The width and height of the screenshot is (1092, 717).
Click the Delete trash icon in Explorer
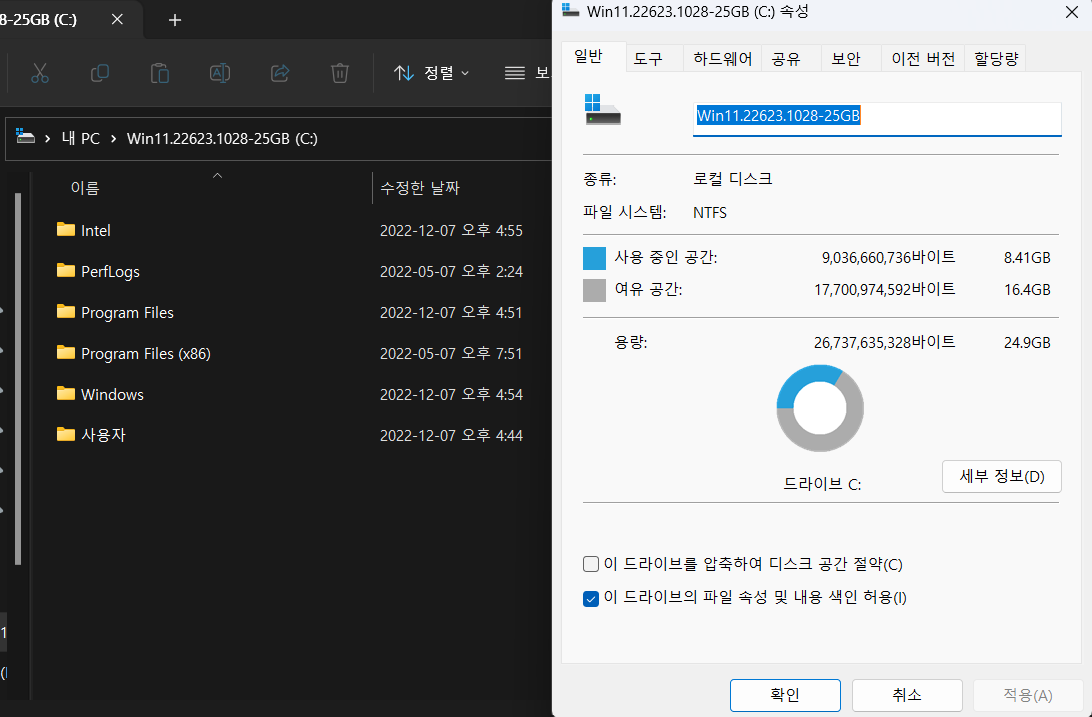click(340, 73)
